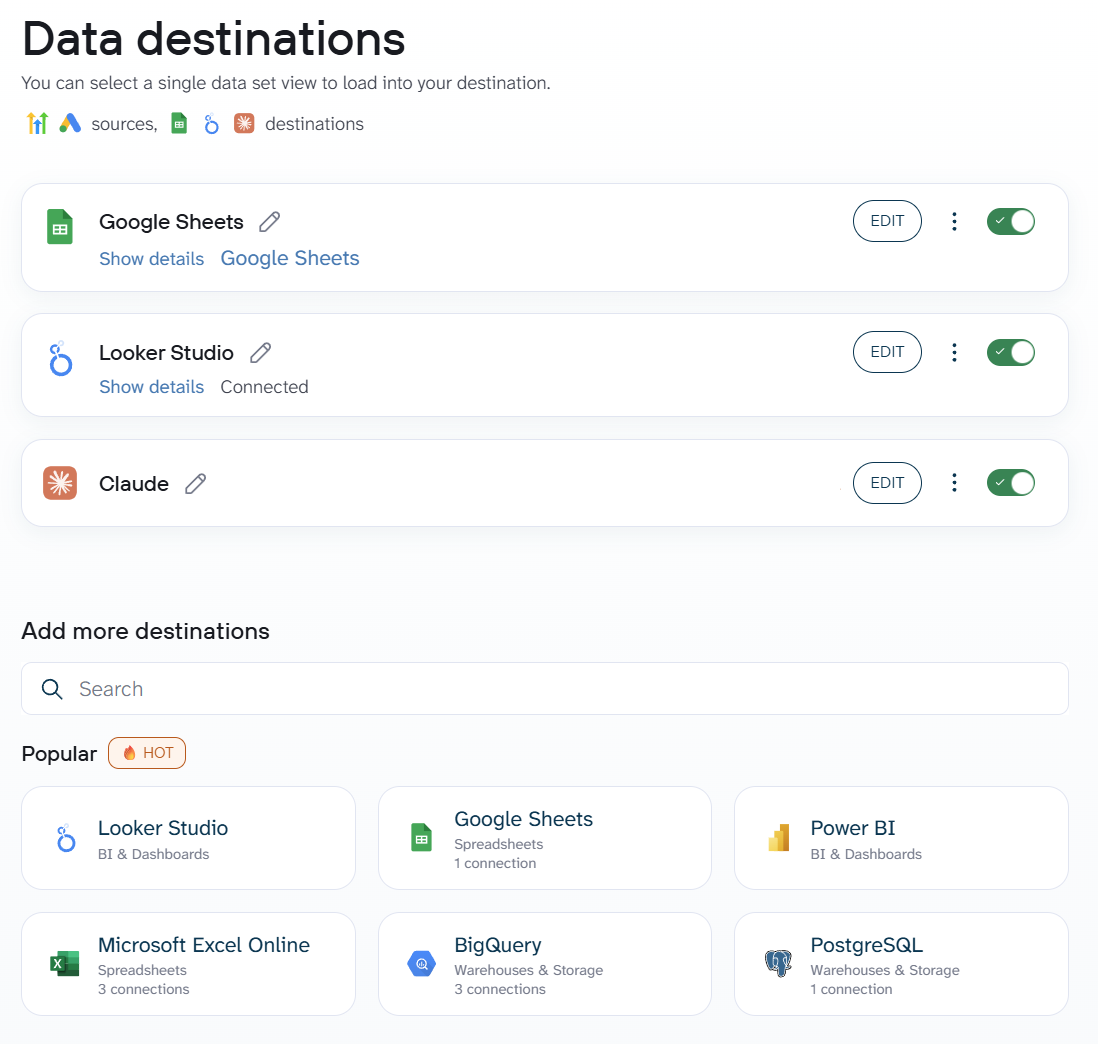Click the BigQuery hexagon icon
The width and height of the screenshot is (1098, 1044).
pyautogui.click(x=422, y=964)
